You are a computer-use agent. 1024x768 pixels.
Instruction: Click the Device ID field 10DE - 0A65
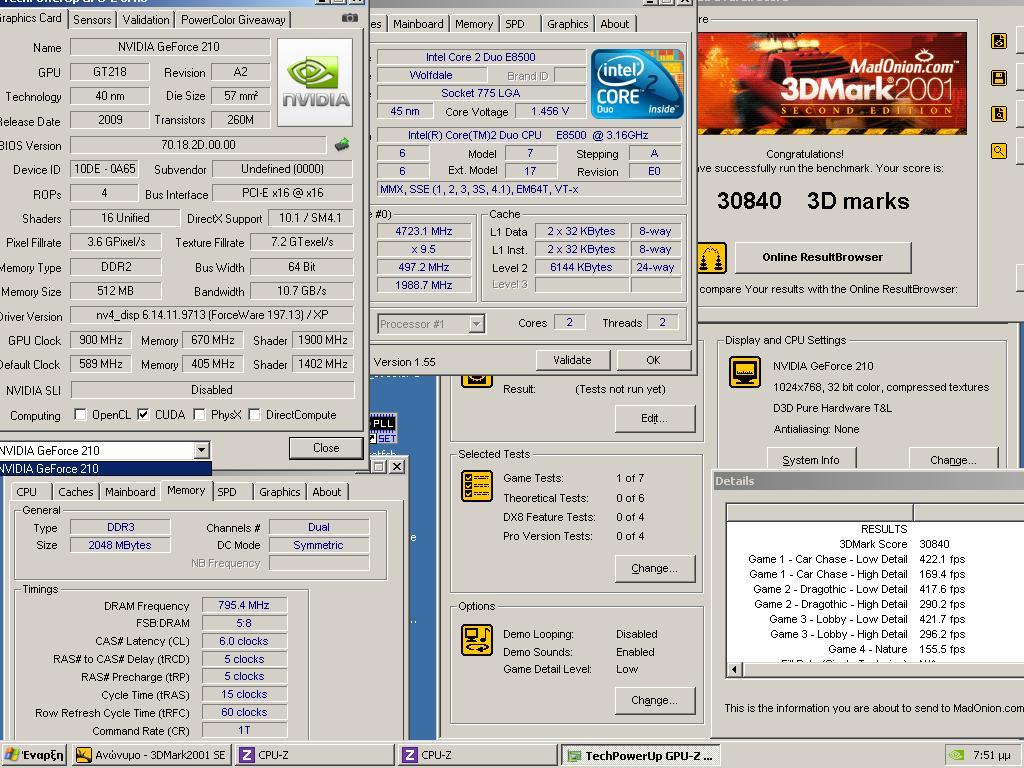tap(104, 169)
